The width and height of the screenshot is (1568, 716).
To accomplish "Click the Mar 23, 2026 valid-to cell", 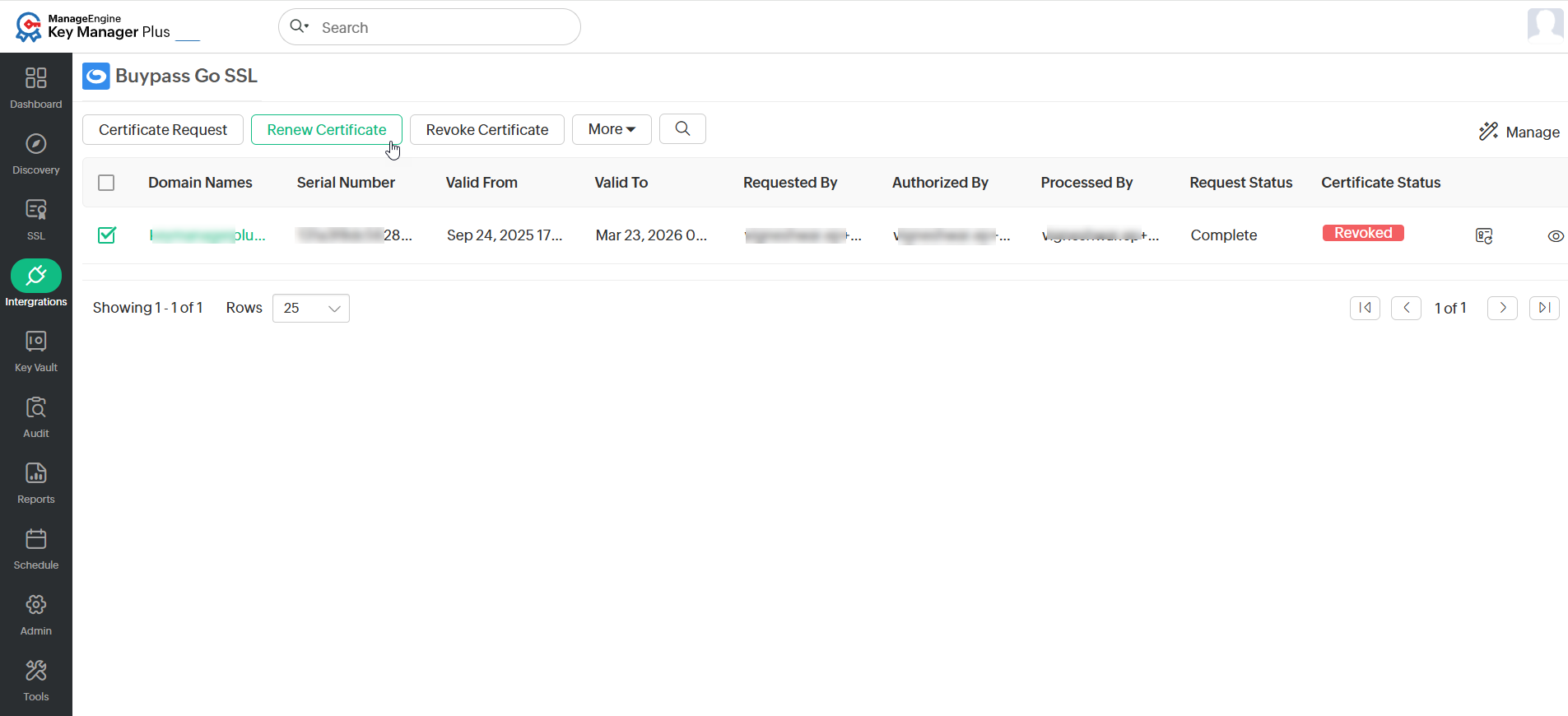I will click(651, 235).
